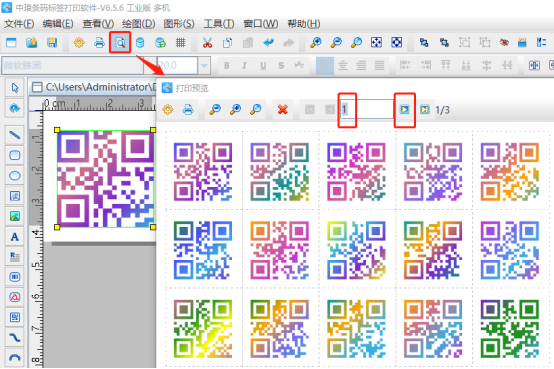
Task: Select the text tool A icon
Action: pyautogui.click(x=14, y=236)
